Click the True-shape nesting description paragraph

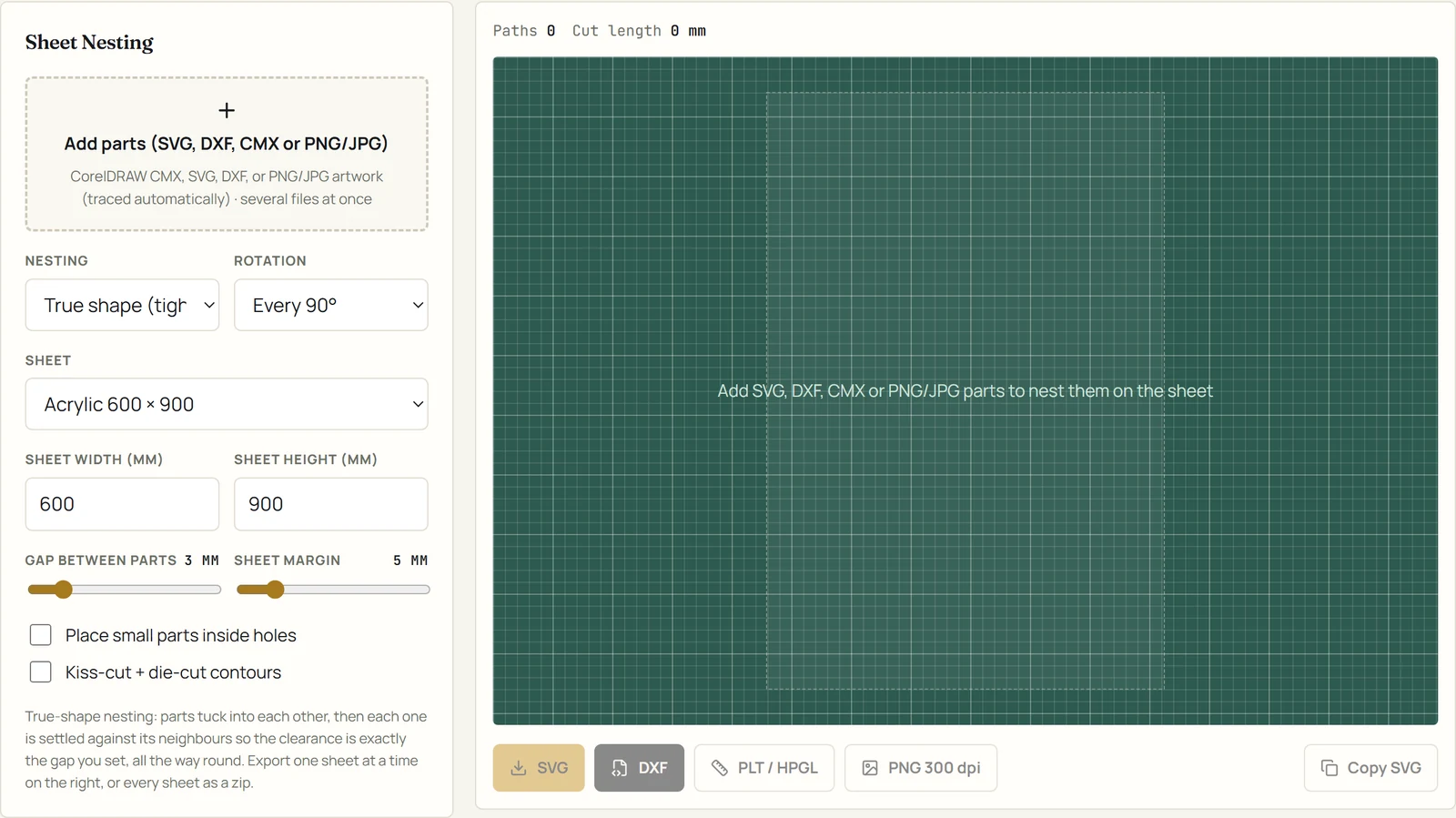[227, 750]
